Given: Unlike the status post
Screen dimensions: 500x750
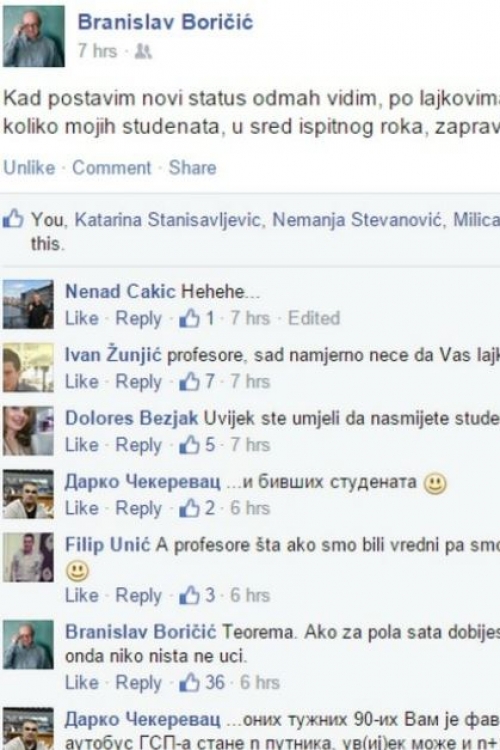Looking at the screenshot, I should (x=29, y=167).
